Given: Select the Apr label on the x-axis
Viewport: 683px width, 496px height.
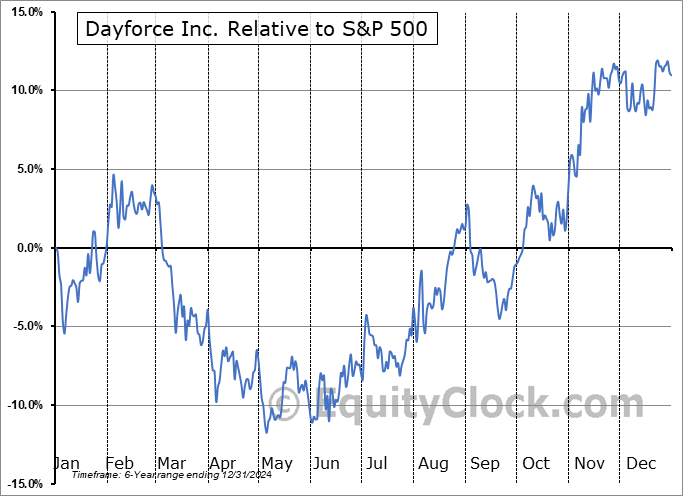Looking at the screenshot, I should 223,463.
